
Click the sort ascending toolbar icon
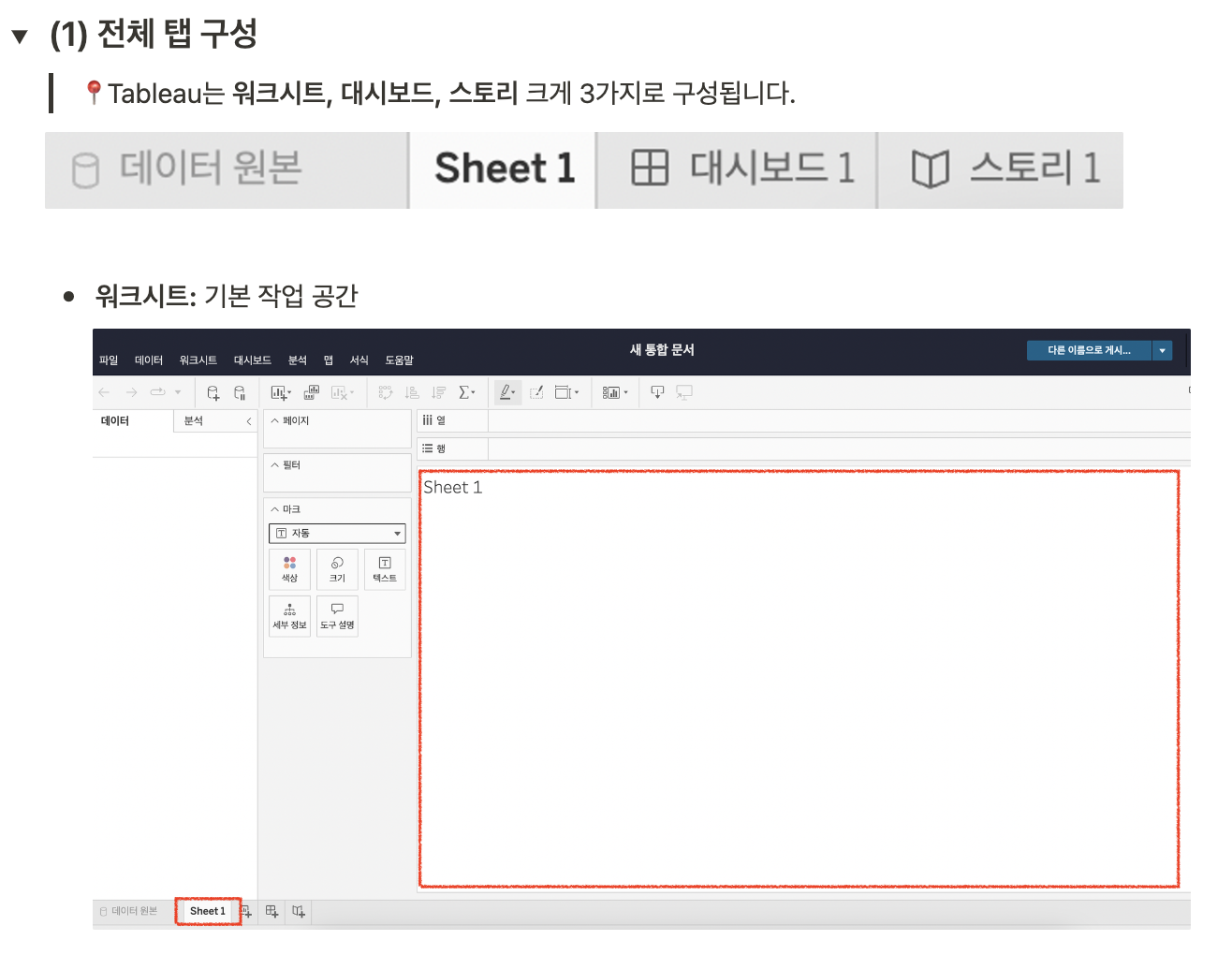pyautogui.click(x=412, y=392)
